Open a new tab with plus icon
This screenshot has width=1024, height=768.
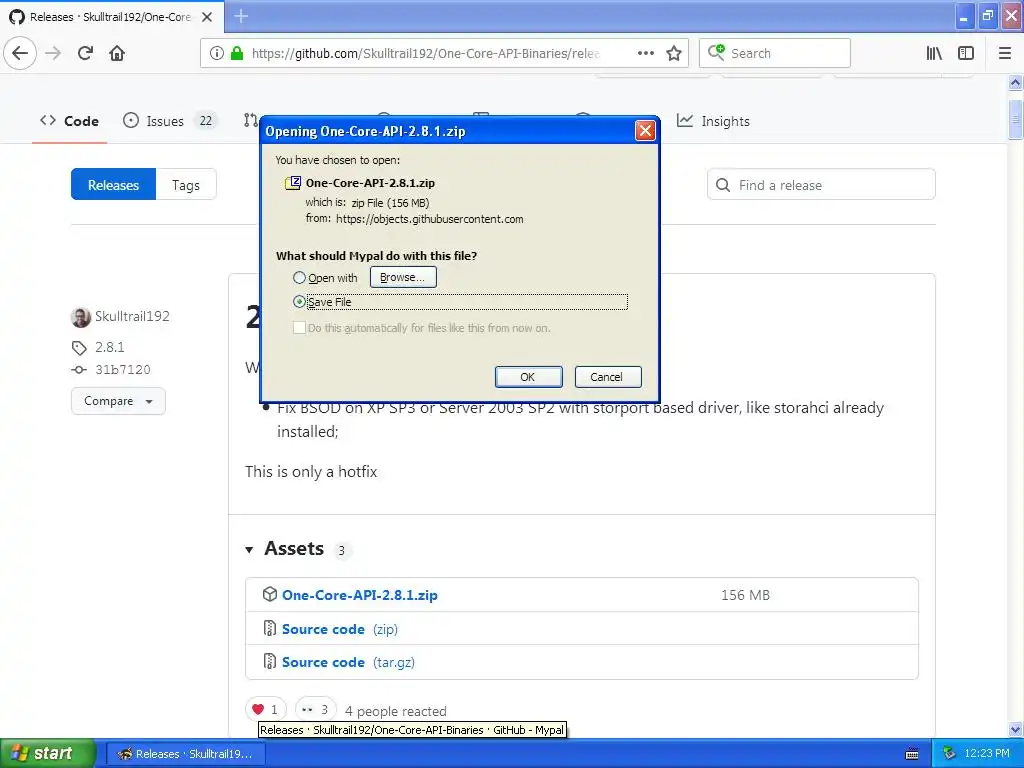(241, 16)
